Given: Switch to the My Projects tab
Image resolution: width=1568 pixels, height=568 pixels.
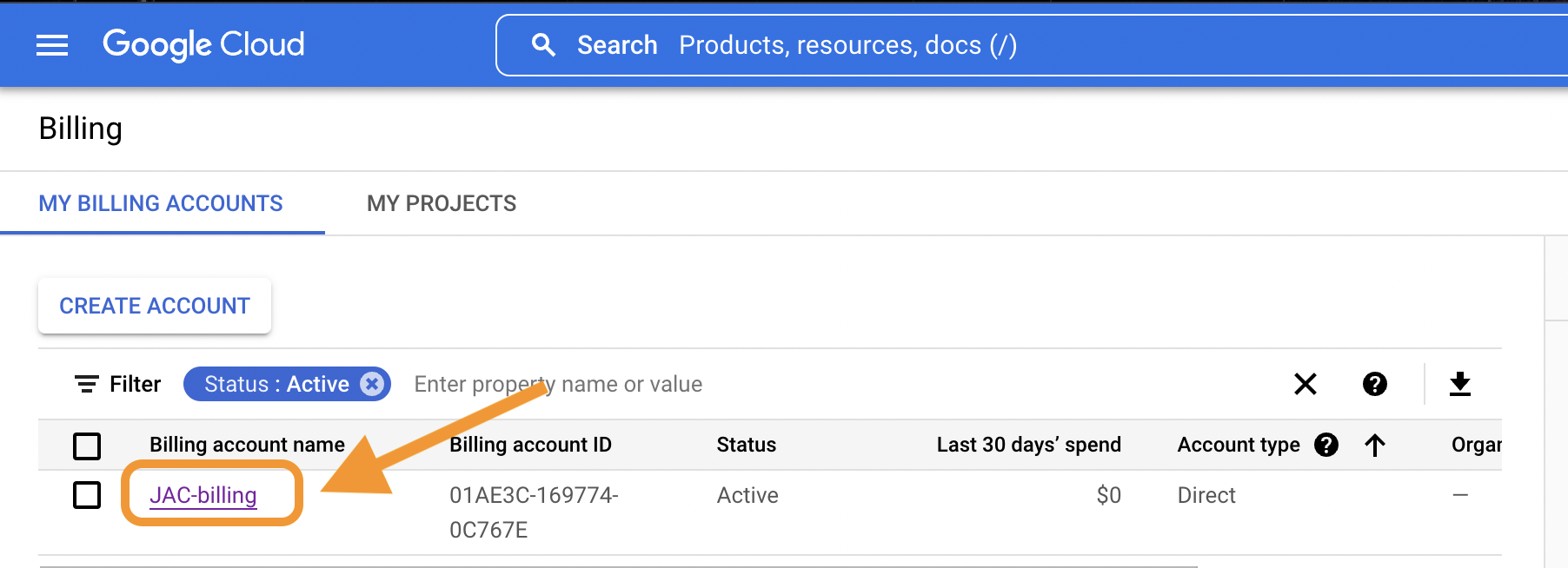Looking at the screenshot, I should coord(442,203).
